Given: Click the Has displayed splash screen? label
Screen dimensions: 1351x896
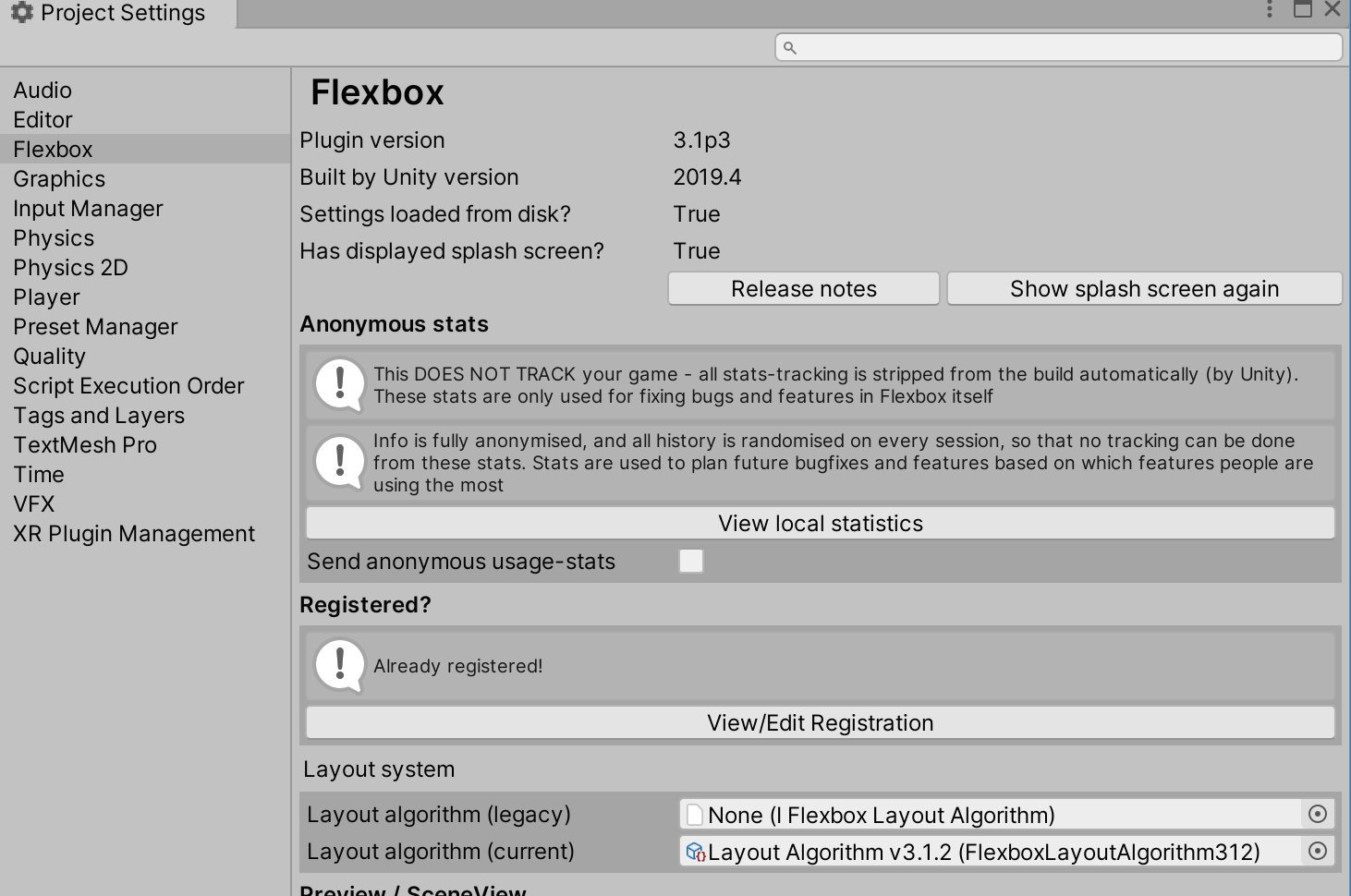Looking at the screenshot, I should click(452, 251).
